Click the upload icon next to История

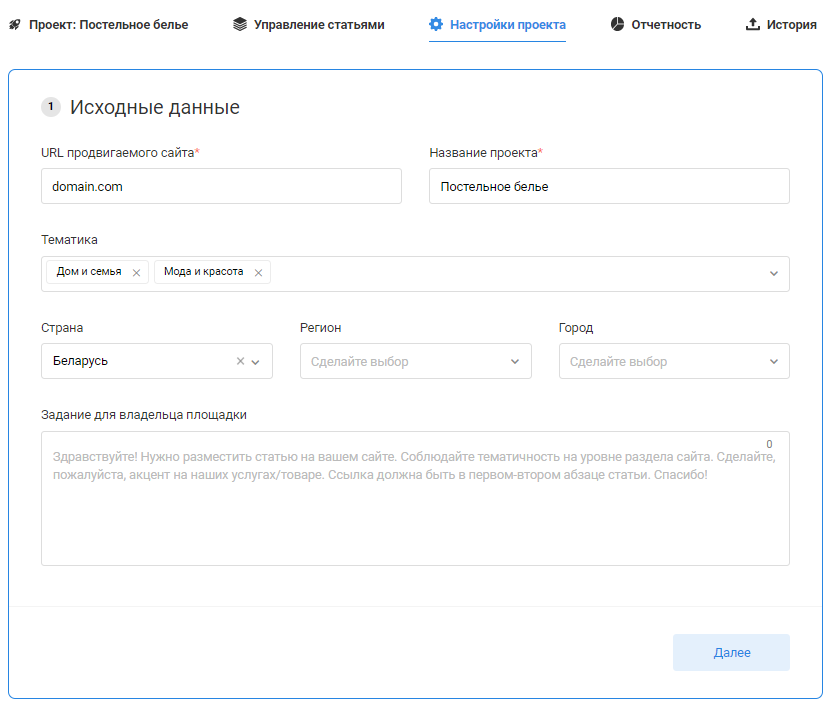pos(753,25)
